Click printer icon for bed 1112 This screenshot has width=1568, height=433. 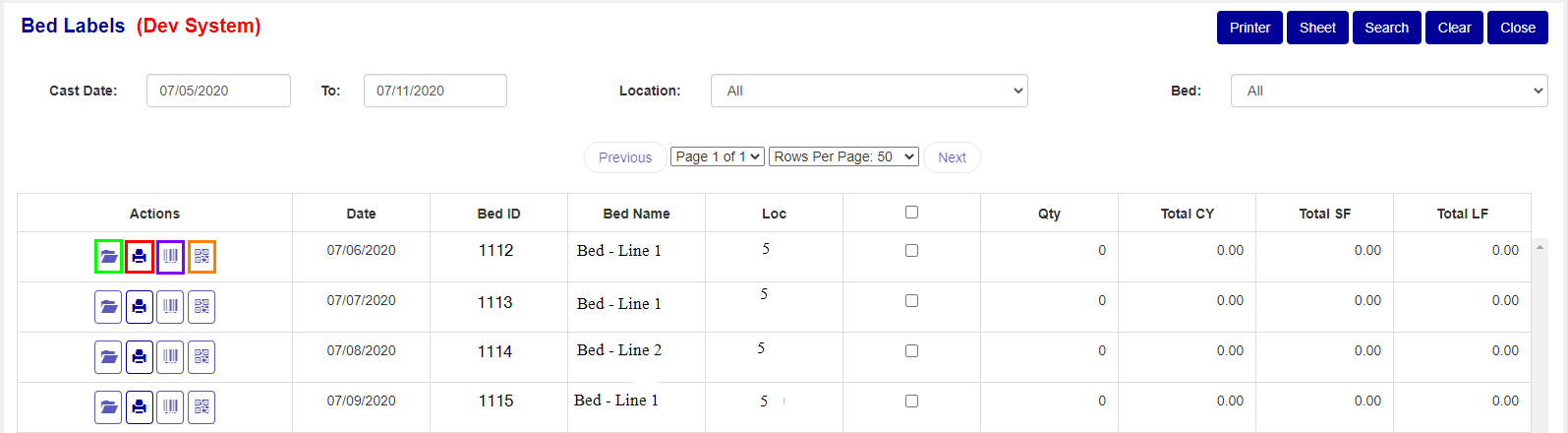click(x=140, y=257)
